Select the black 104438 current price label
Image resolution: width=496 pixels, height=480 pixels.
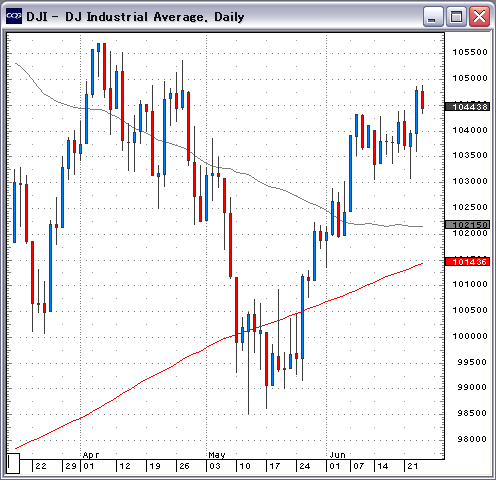click(x=467, y=107)
